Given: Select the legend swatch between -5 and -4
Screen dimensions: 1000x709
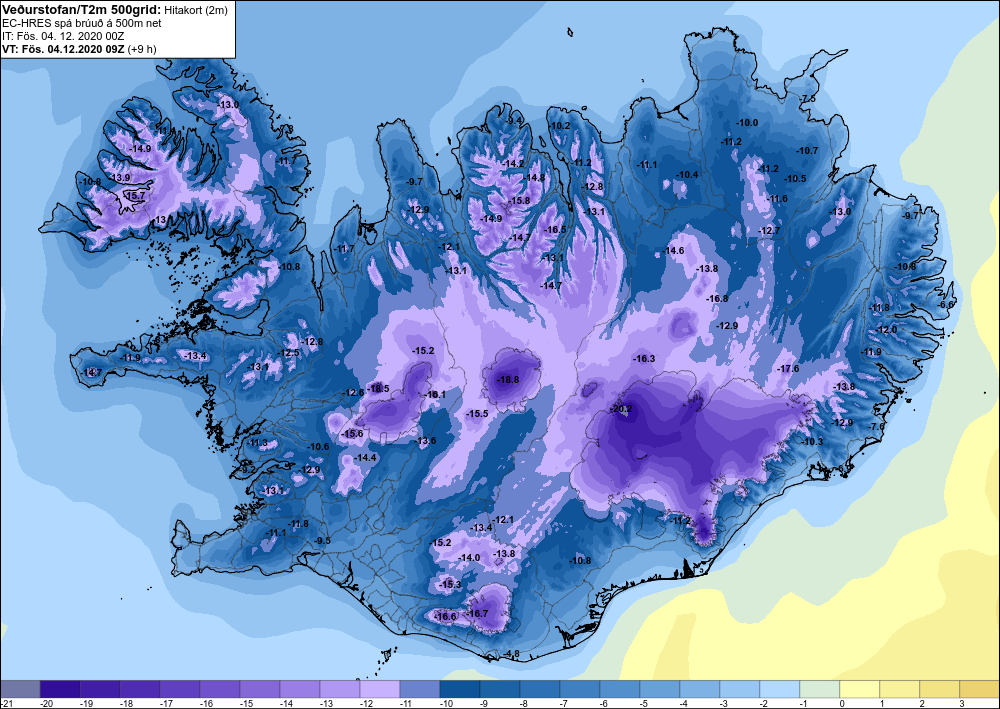Looking at the screenshot, I should pos(659,689).
